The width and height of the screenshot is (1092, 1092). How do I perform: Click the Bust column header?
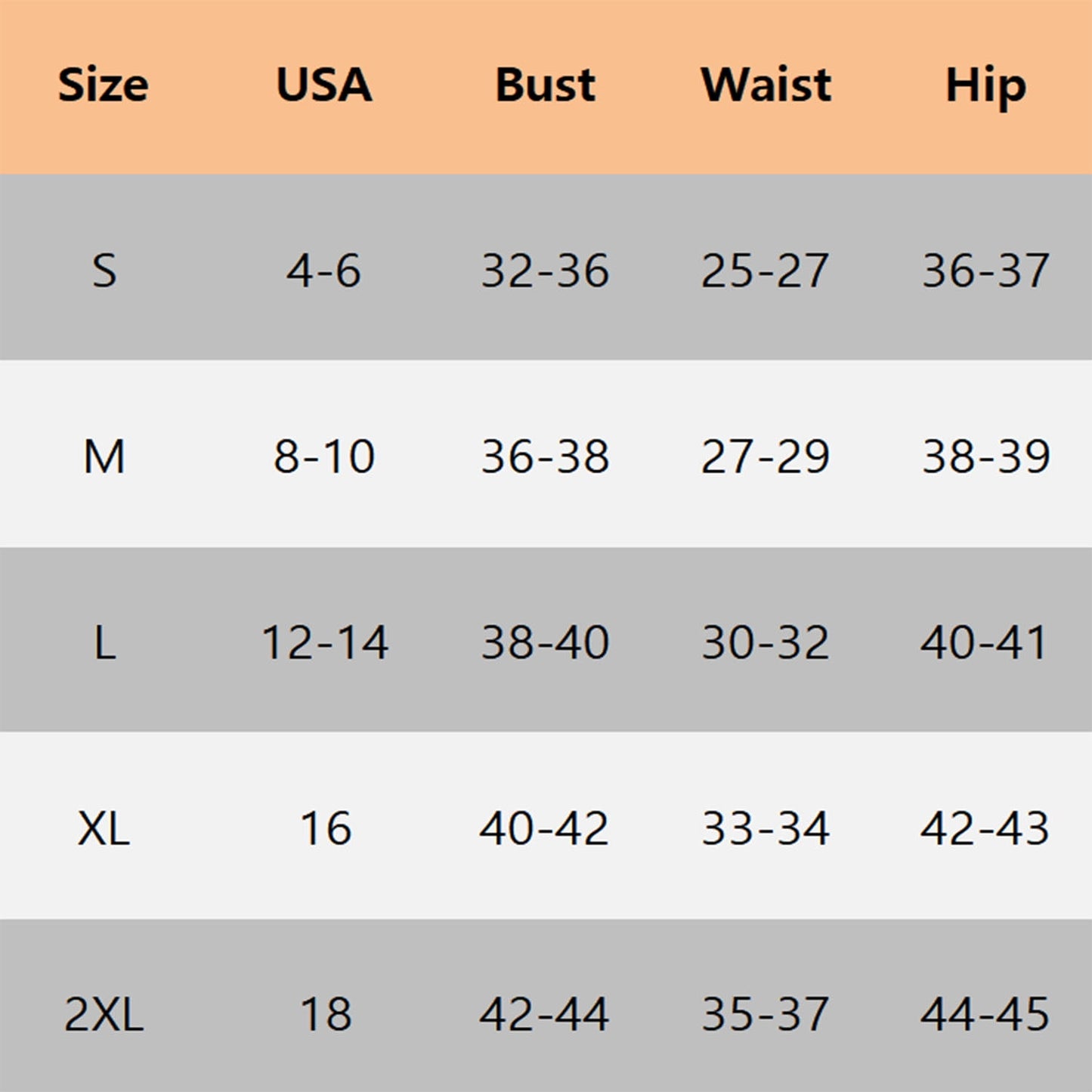click(x=545, y=85)
